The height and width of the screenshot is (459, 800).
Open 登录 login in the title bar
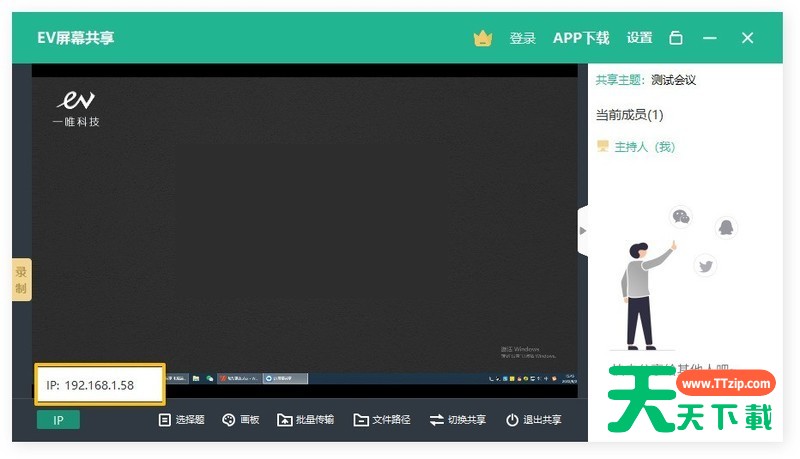(x=523, y=38)
